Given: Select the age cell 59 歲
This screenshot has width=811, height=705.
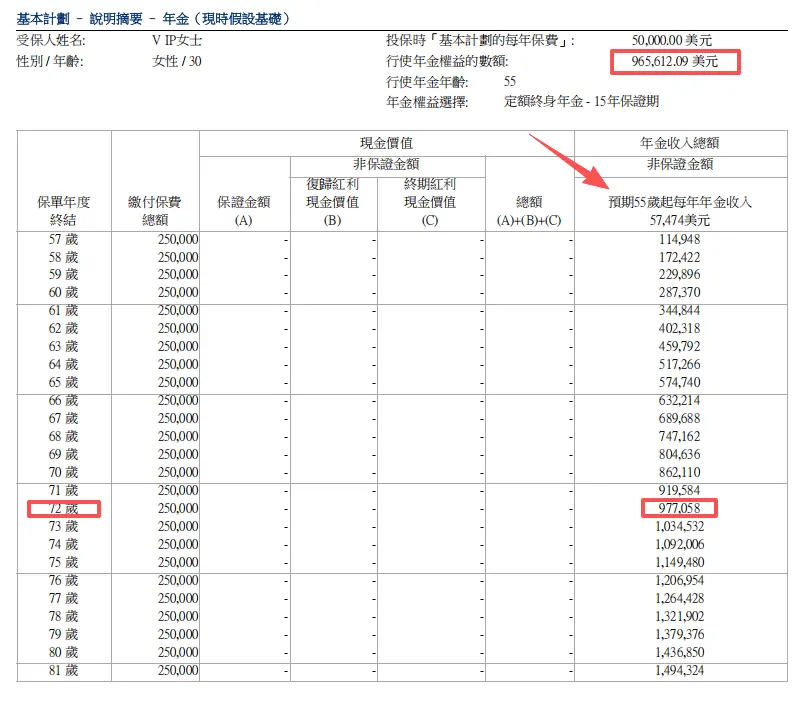Looking at the screenshot, I should tap(64, 275).
